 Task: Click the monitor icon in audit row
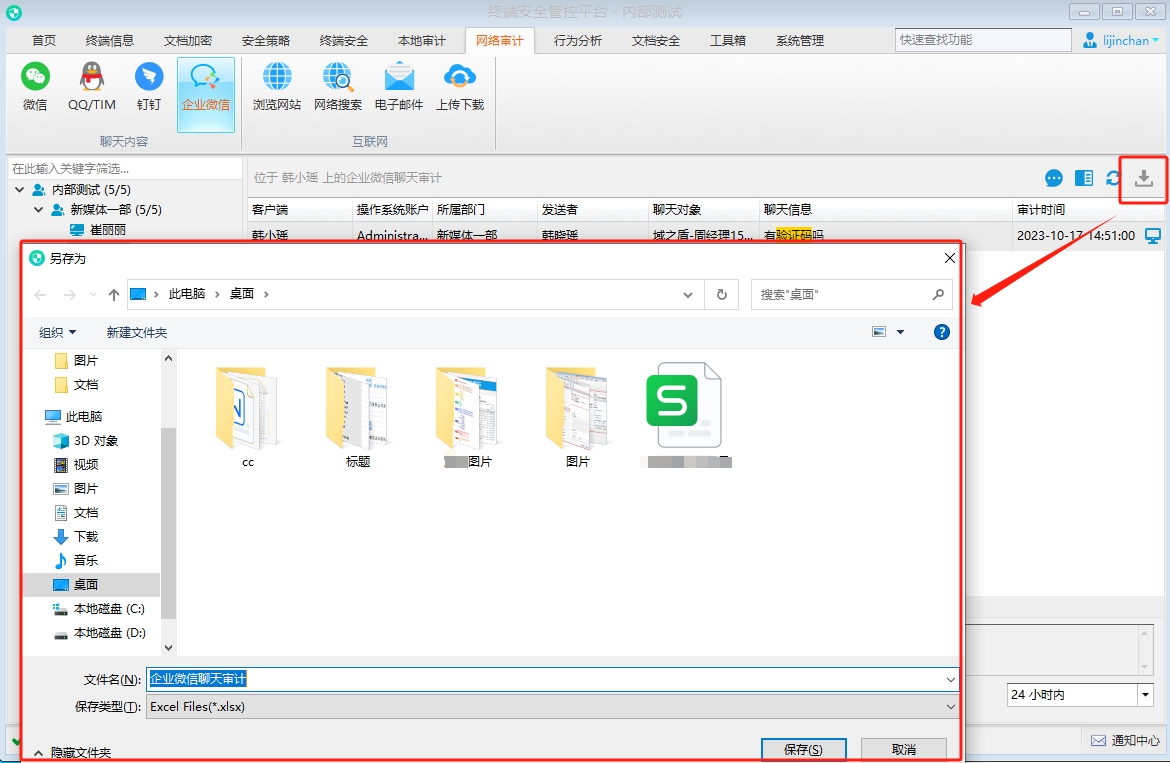pyautogui.click(x=1153, y=236)
